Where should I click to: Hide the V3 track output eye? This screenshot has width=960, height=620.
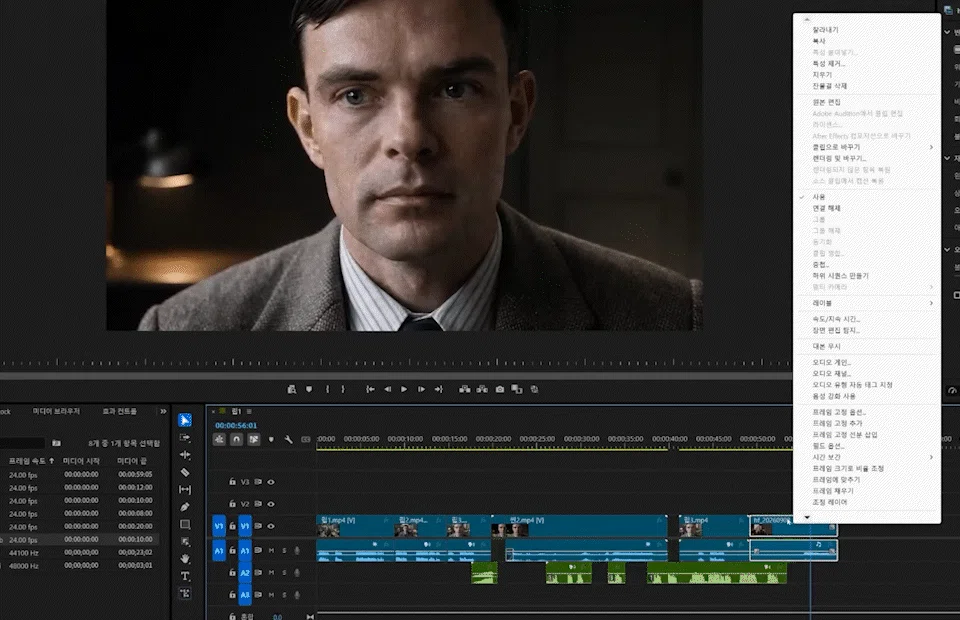point(271,482)
